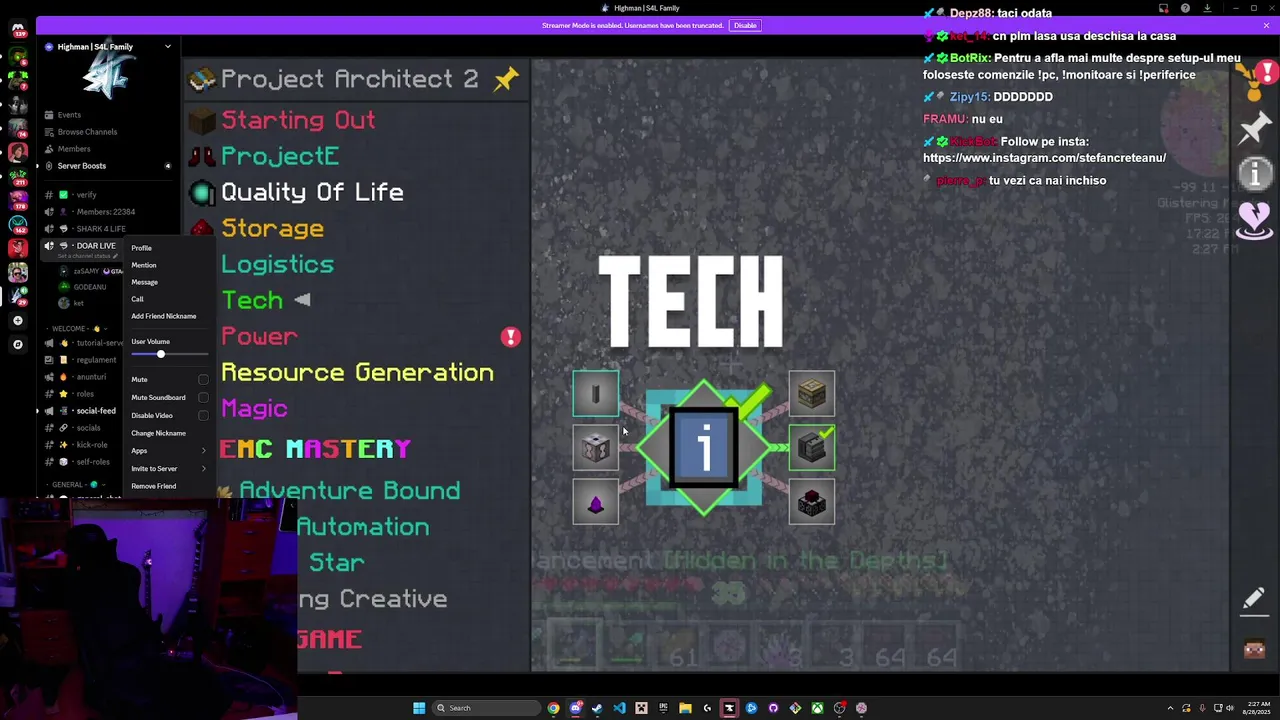This screenshot has width=1280, height=720.
Task: Open Discover servers compass icon
Action: coord(17,345)
